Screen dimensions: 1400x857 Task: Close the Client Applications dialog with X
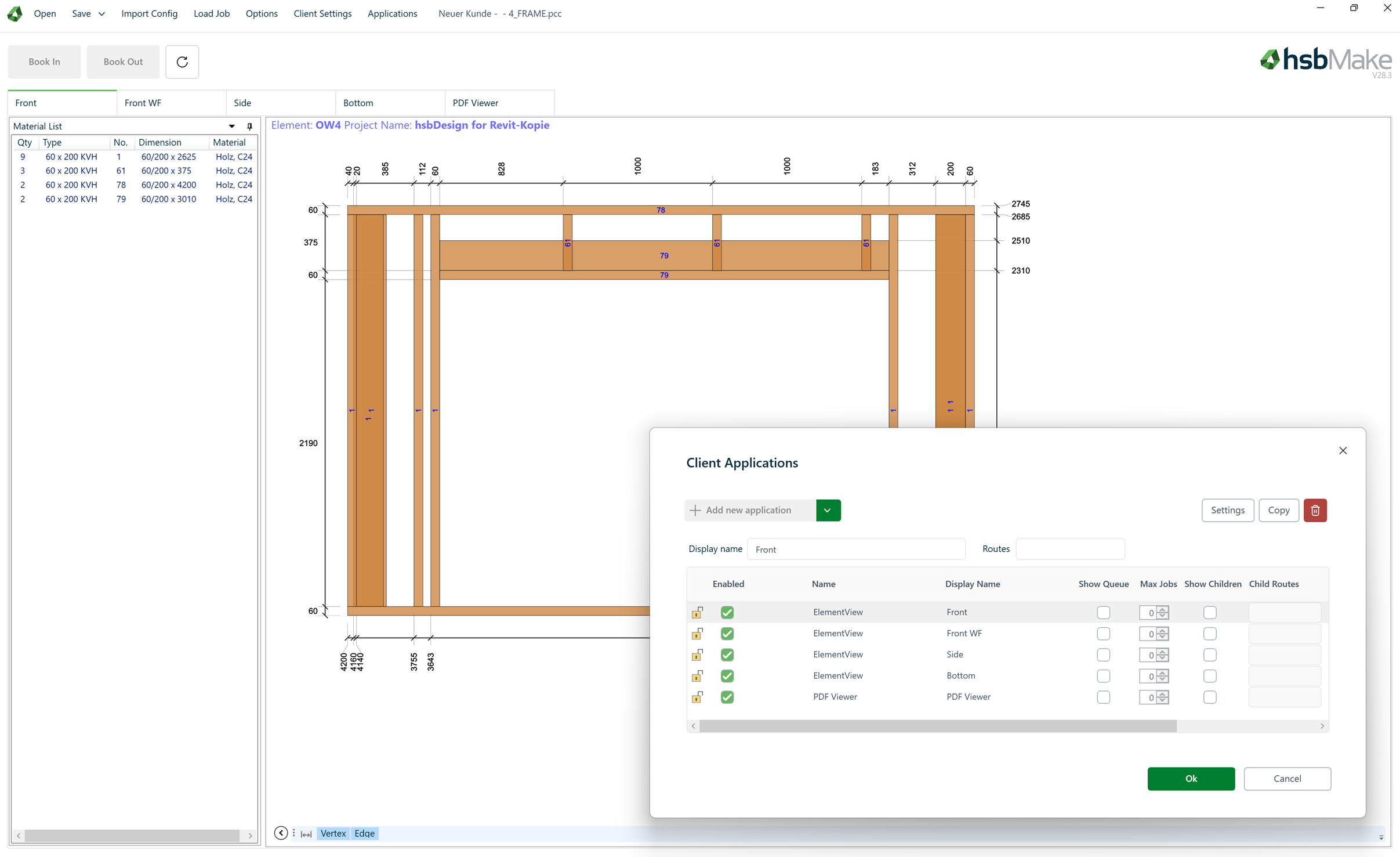1343,451
